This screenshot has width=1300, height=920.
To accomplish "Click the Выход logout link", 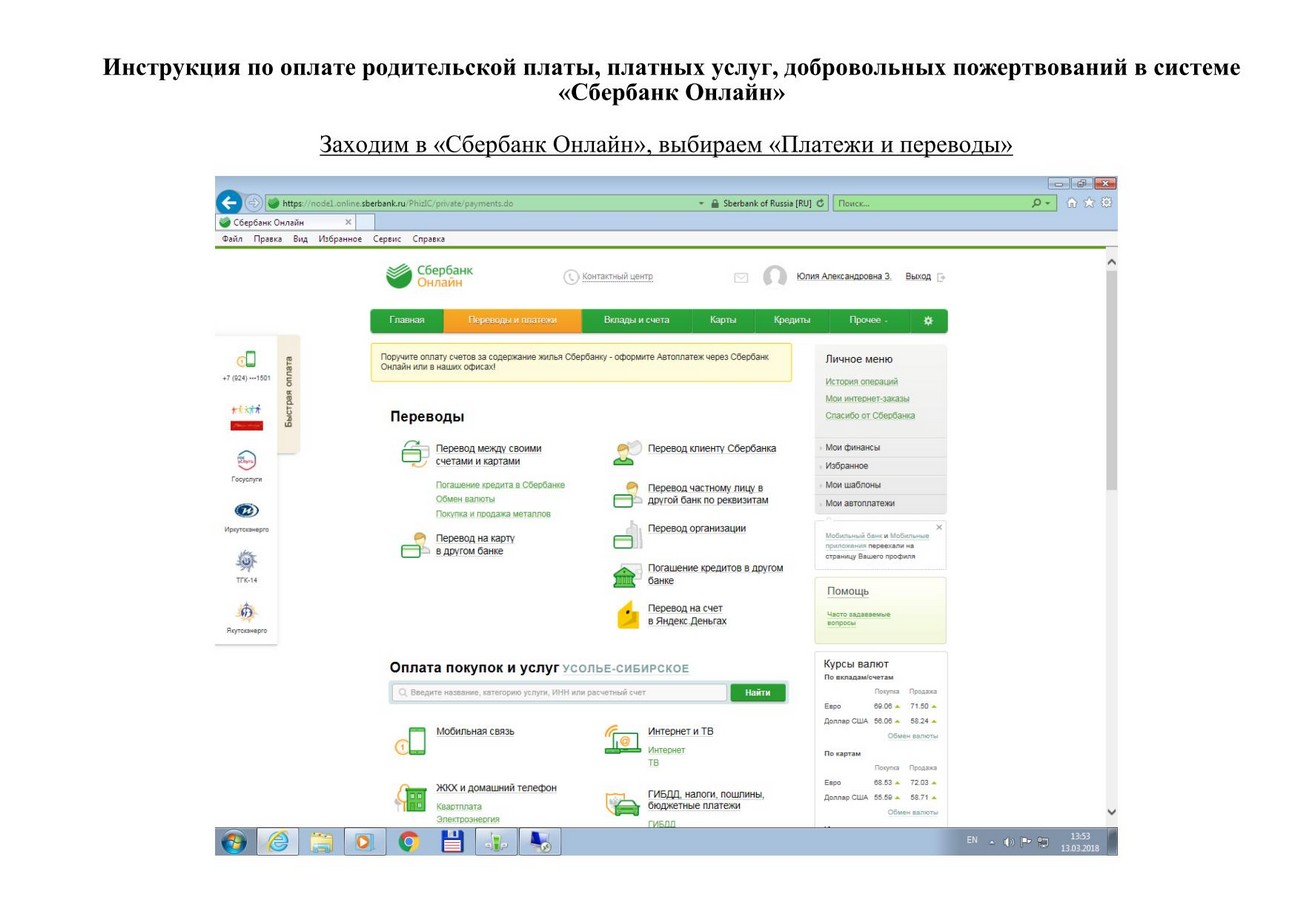I will pos(918,276).
